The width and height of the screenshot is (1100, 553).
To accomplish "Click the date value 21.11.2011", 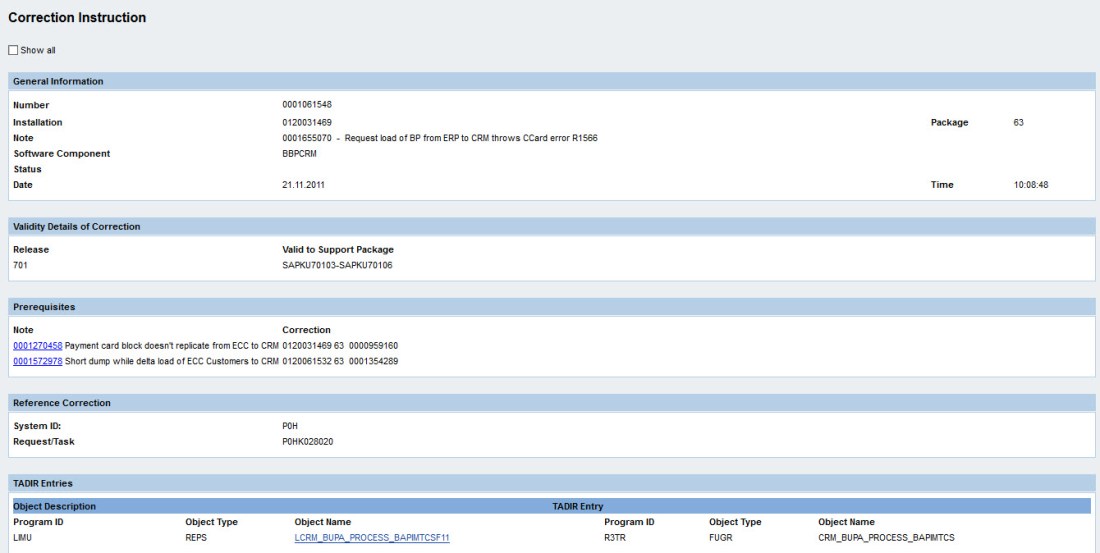I will click(x=304, y=185).
